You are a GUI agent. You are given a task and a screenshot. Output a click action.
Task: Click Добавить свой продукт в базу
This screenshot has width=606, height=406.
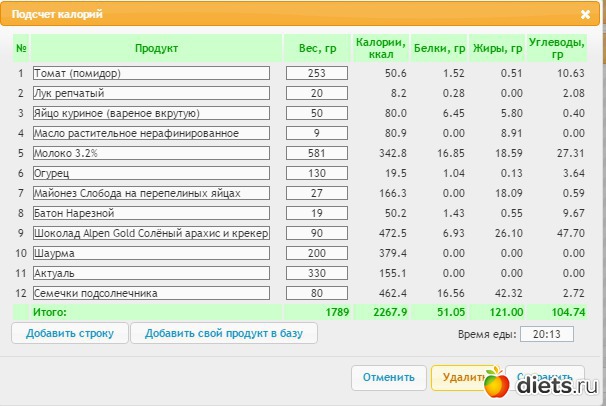224,333
